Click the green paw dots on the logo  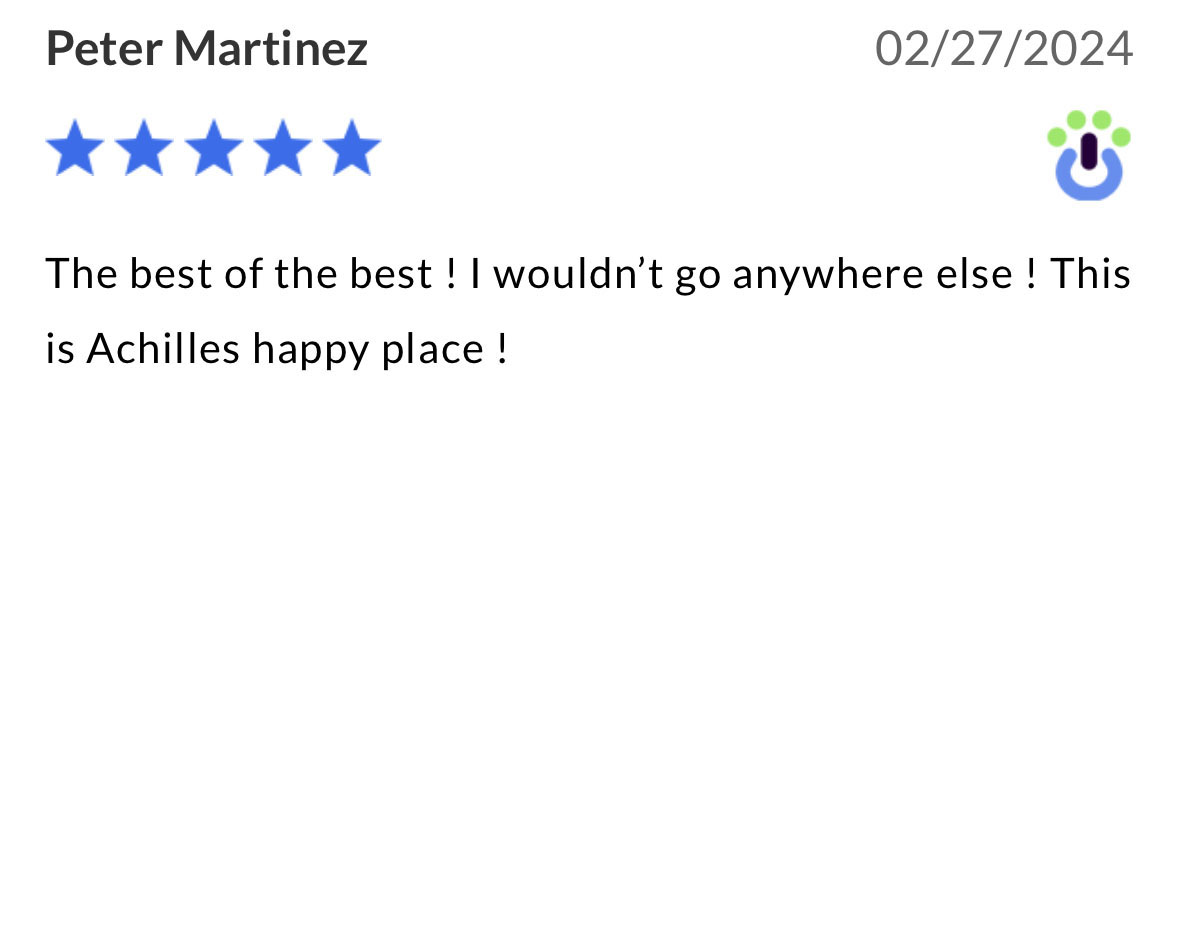click(x=1089, y=126)
